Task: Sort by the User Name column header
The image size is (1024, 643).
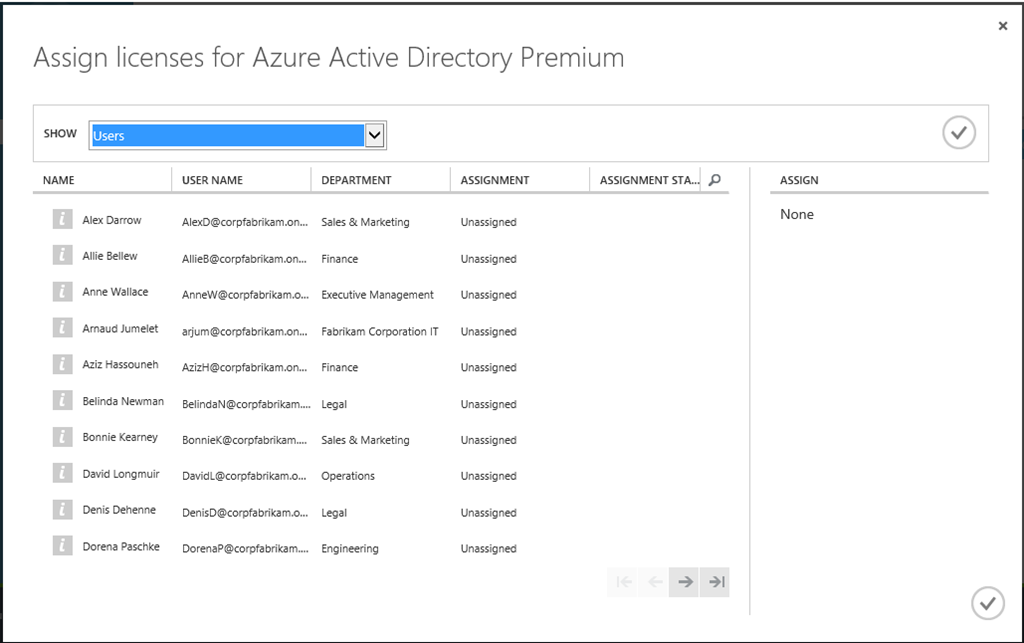Action: pos(212,180)
